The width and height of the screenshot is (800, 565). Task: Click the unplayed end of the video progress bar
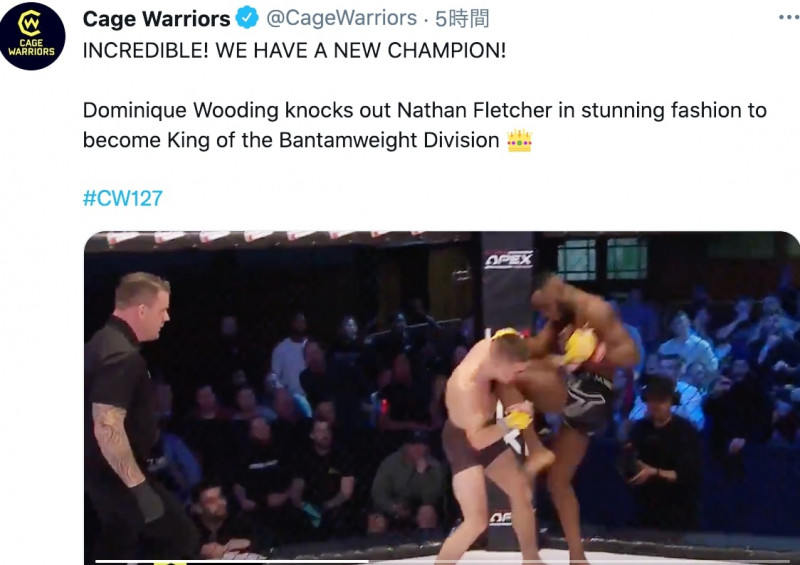579,561
